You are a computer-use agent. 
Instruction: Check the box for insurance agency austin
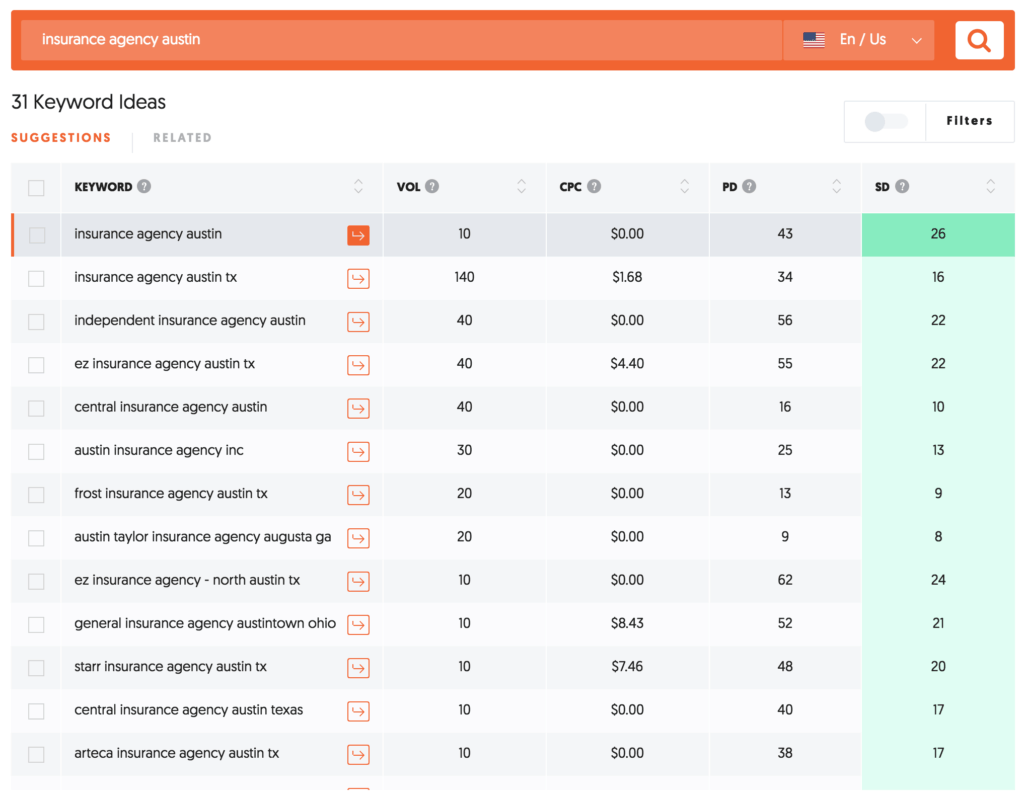coord(37,235)
